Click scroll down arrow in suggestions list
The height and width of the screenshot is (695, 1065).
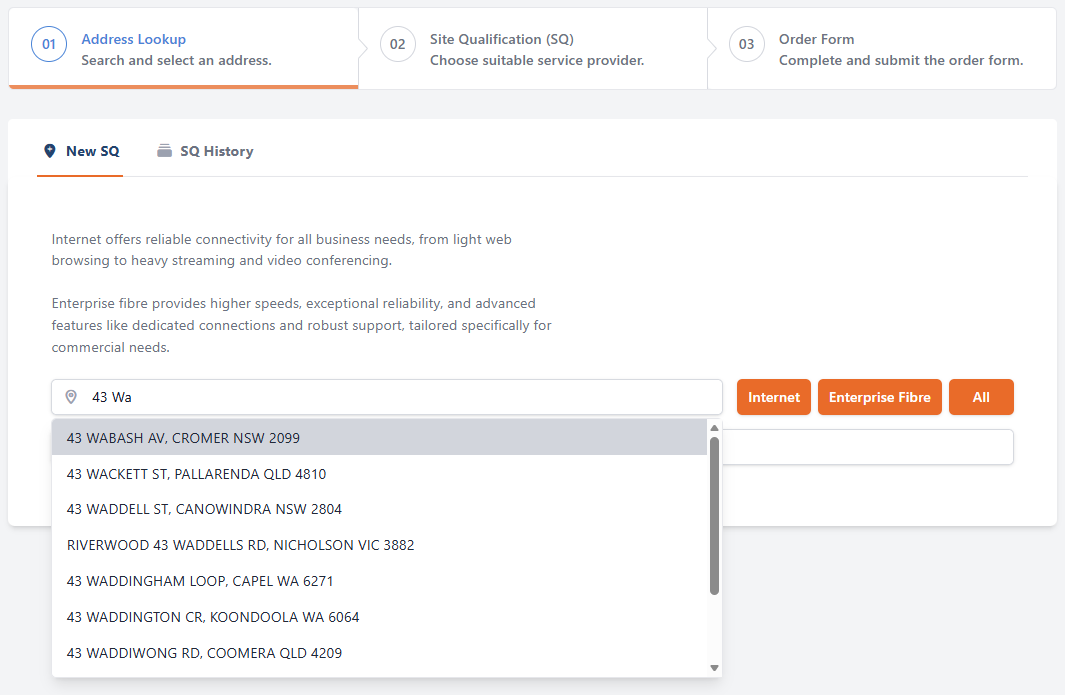(714, 668)
